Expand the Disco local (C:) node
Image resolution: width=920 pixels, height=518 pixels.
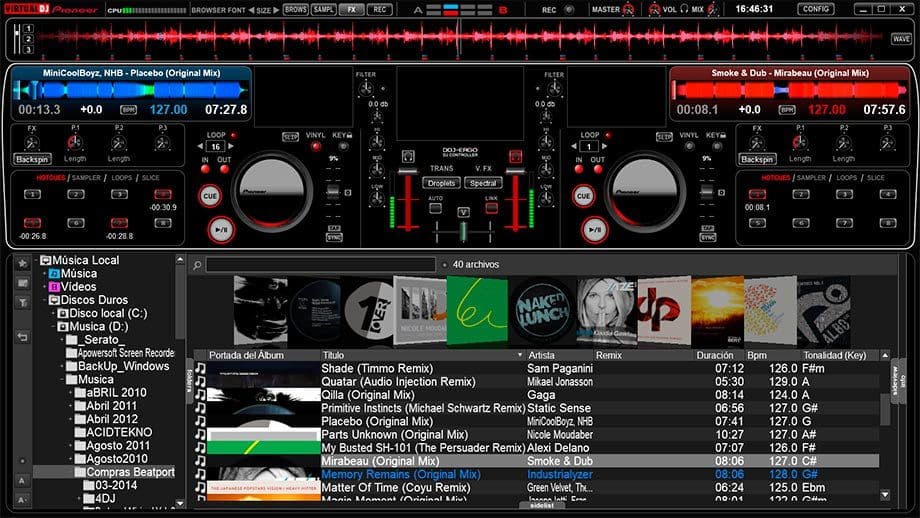(53, 313)
